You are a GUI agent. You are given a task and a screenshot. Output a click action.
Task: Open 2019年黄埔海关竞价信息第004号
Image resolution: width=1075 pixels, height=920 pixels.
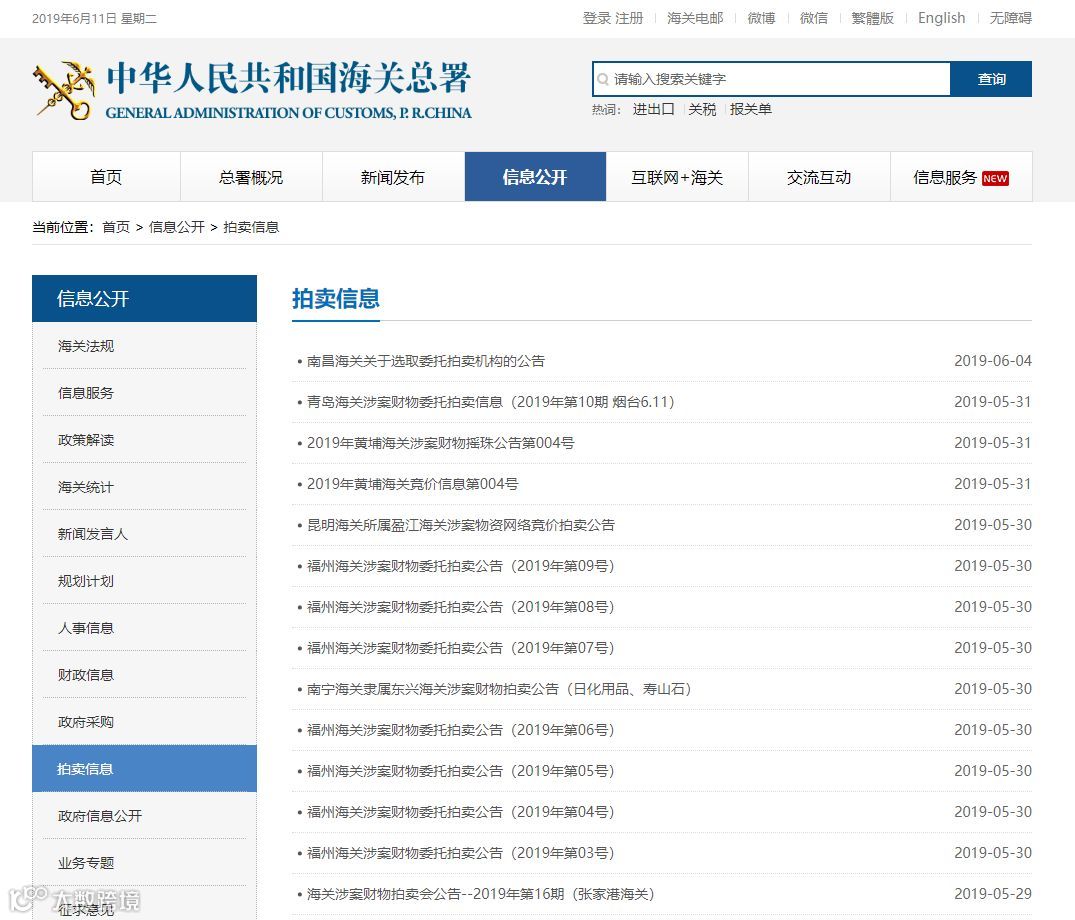pos(412,485)
